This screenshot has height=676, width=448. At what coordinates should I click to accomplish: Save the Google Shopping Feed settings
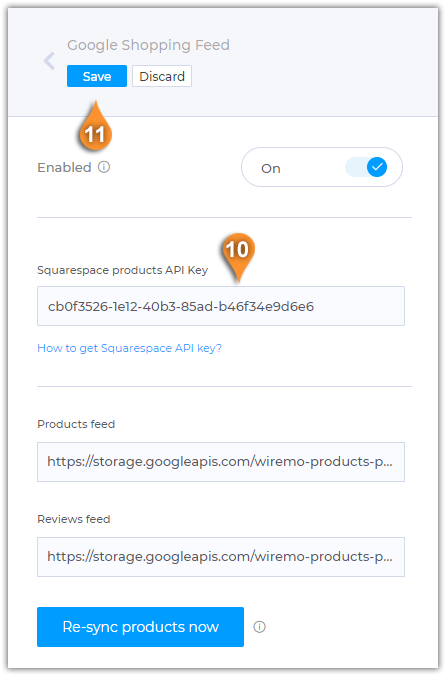pyautogui.click(x=97, y=76)
